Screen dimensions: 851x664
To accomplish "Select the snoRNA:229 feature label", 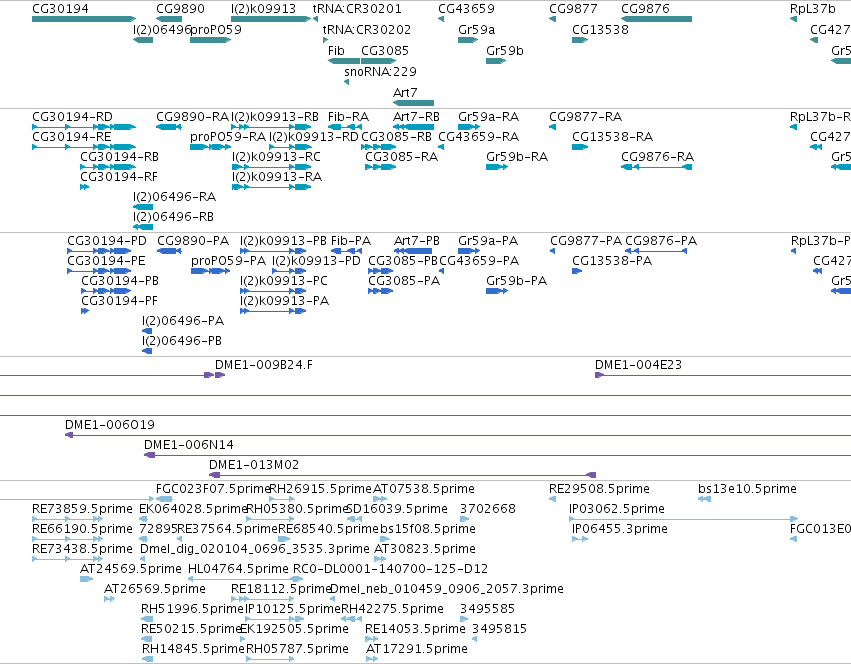I will (380, 71).
